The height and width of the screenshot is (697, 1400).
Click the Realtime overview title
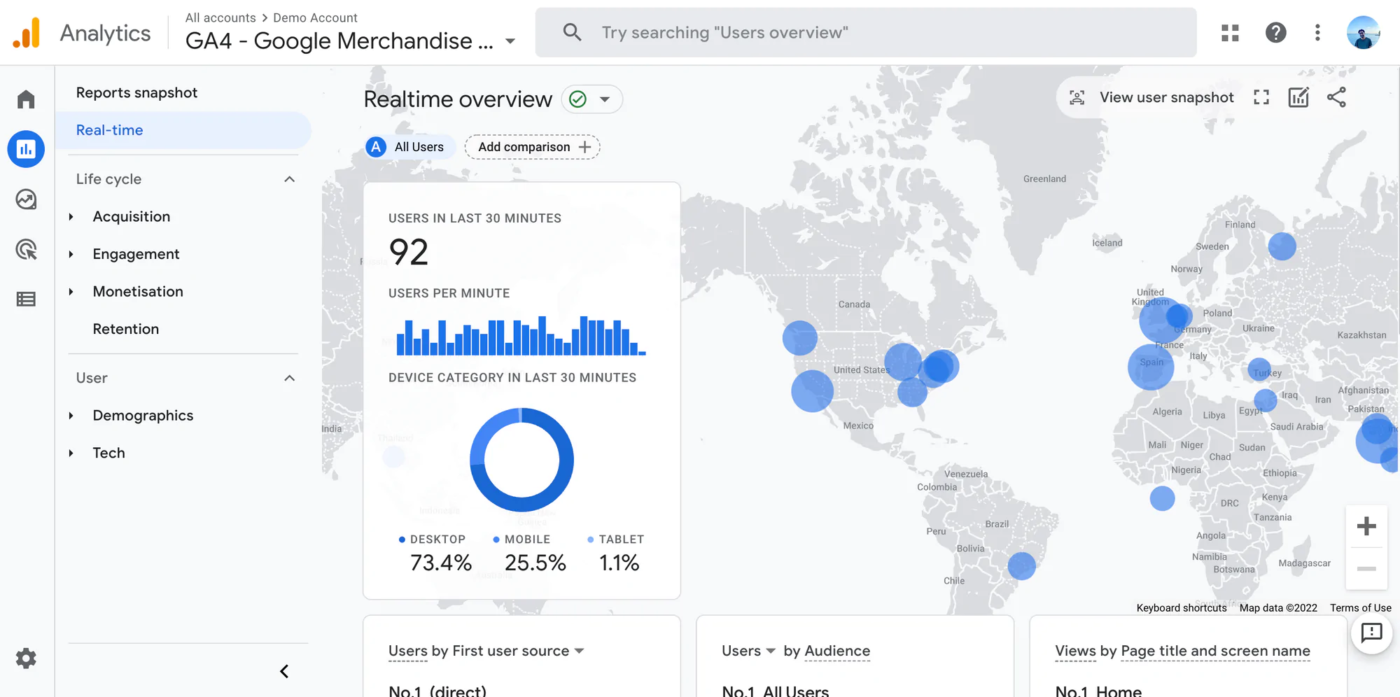(458, 99)
